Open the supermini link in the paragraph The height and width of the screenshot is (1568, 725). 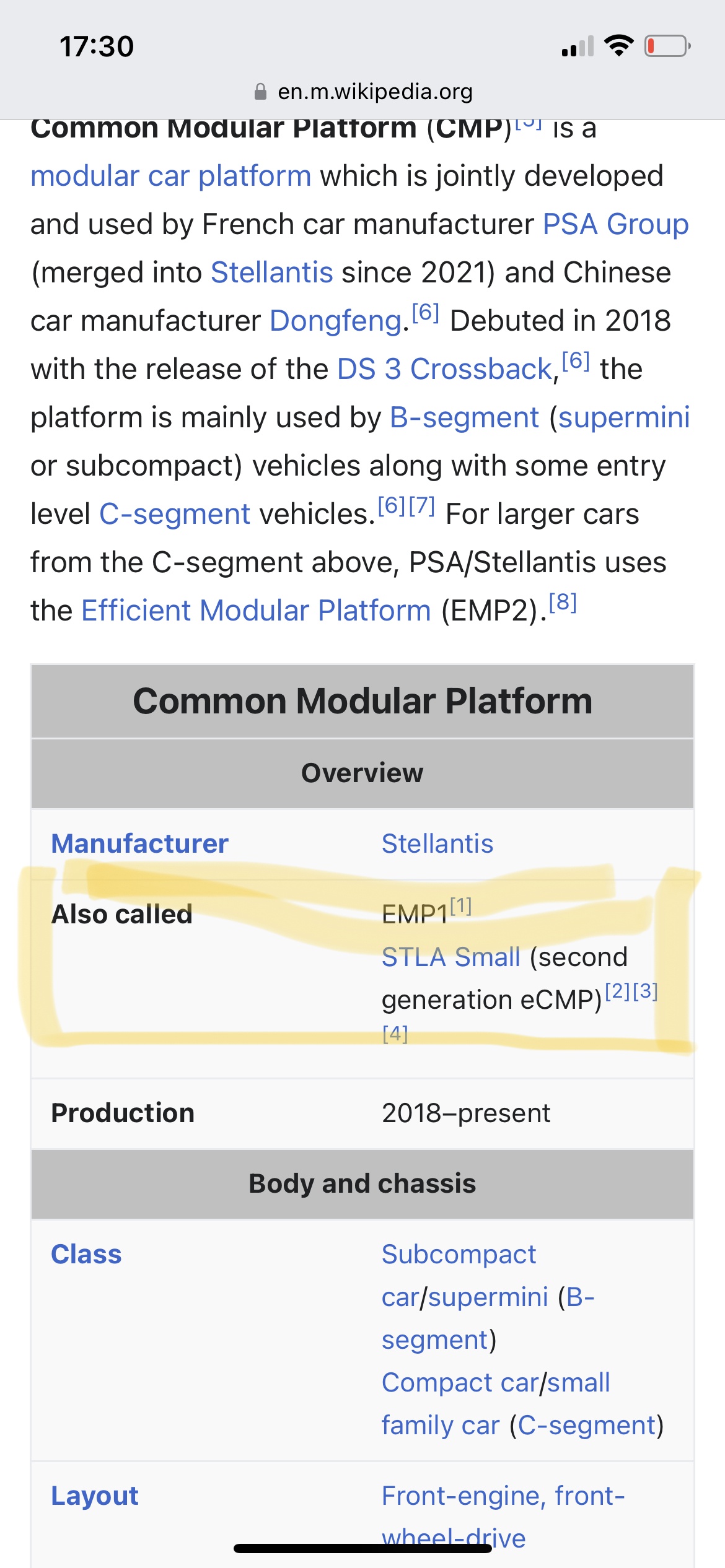click(x=624, y=417)
